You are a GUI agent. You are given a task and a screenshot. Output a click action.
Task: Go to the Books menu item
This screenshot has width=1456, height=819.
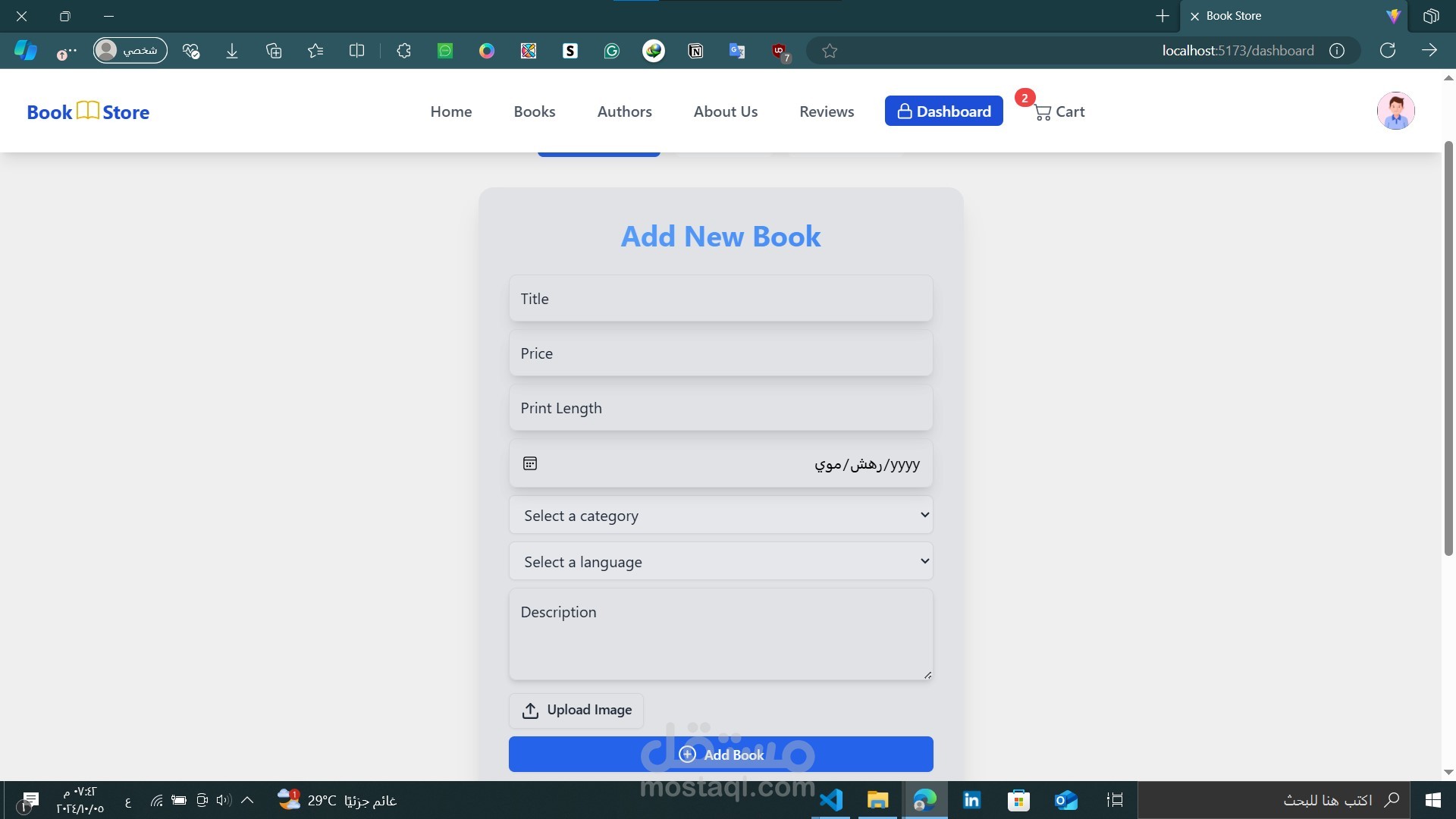pyautogui.click(x=534, y=111)
